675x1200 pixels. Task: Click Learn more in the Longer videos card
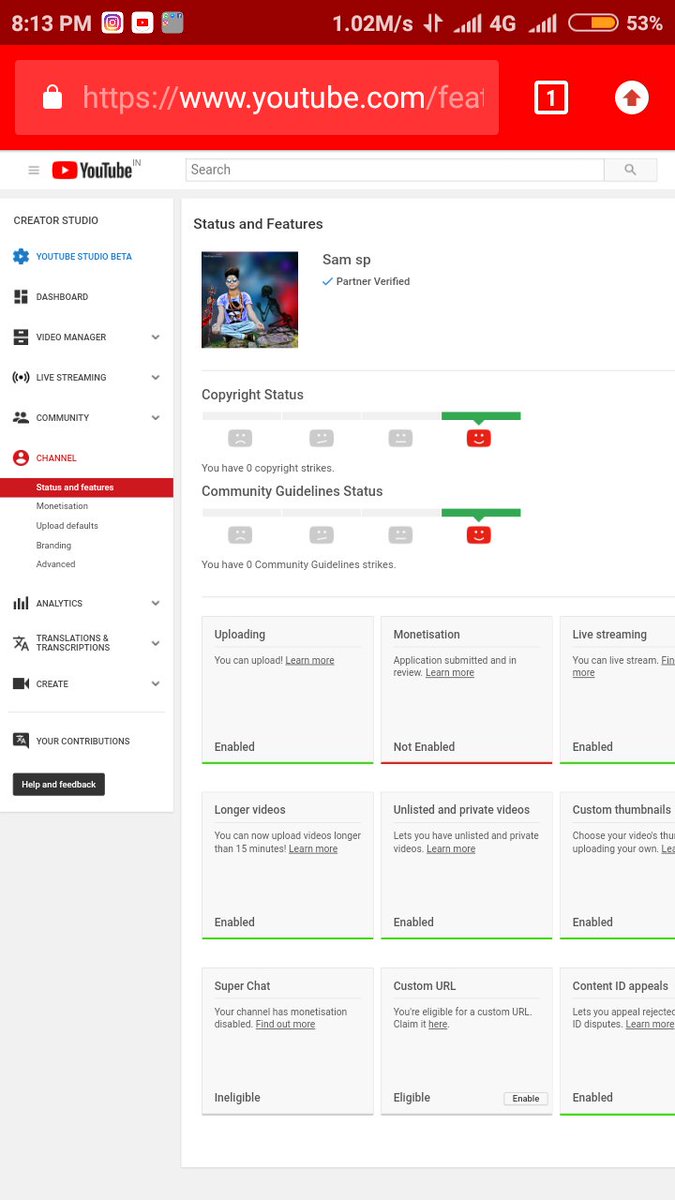pos(313,849)
